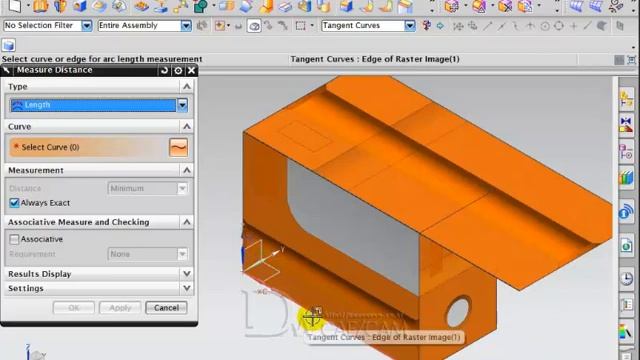640x360 pixels.
Task: Click the highlighted selection toggle icon next to filter
Action: [x=254, y=26]
